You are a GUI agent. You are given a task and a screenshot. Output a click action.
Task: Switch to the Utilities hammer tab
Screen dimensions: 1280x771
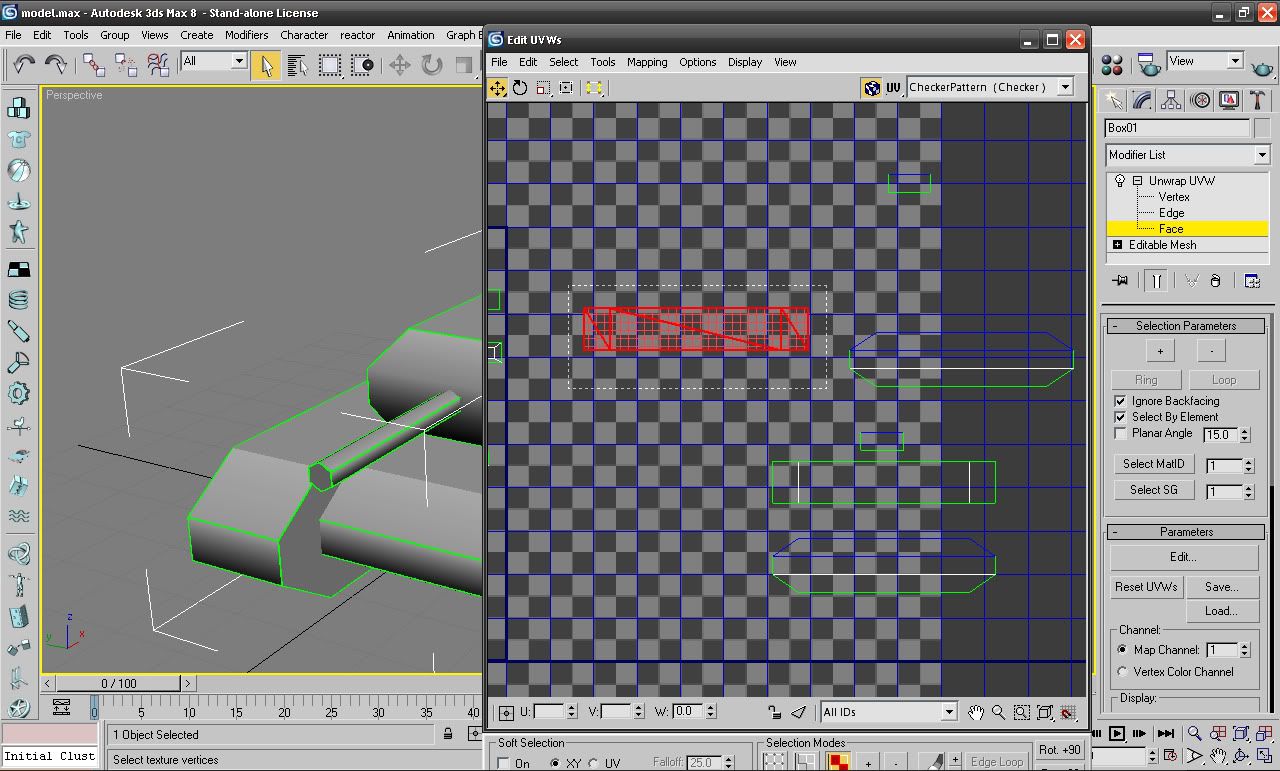(x=1258, y=101)
